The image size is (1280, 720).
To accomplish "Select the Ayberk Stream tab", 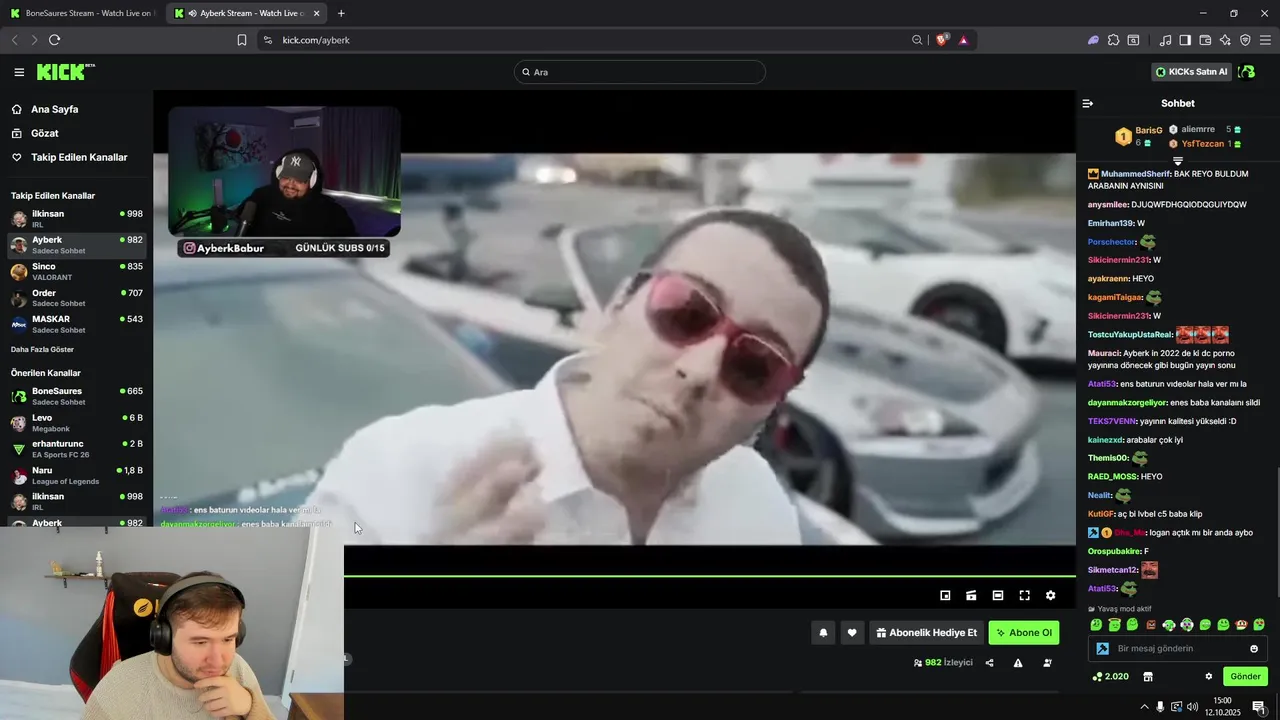I will pos(247,13).
